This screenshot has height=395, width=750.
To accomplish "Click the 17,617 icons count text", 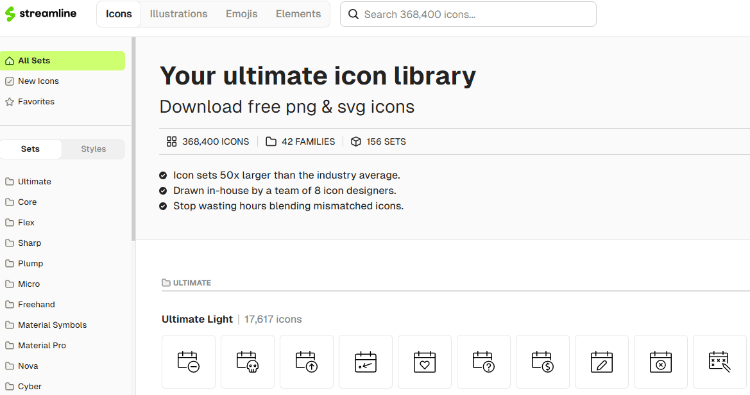I will [x=273, y=319].
